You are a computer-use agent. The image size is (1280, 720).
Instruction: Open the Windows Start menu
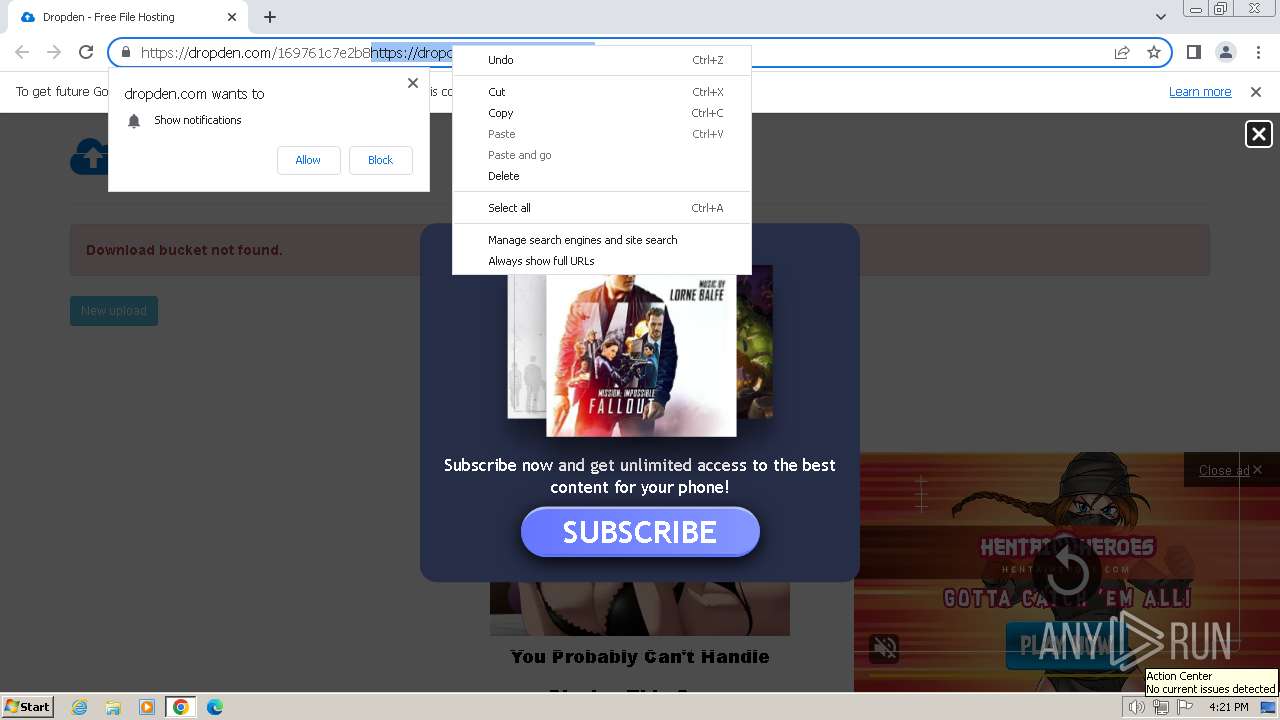click(27, 706)
